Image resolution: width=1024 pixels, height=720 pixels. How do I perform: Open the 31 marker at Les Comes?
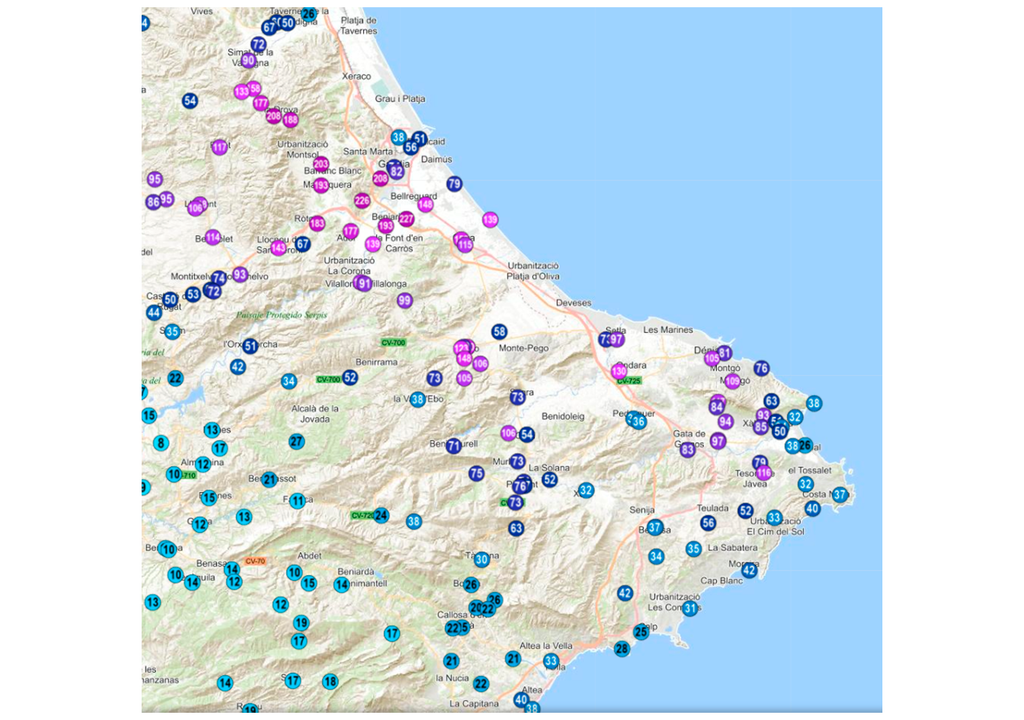coord(690,608)
